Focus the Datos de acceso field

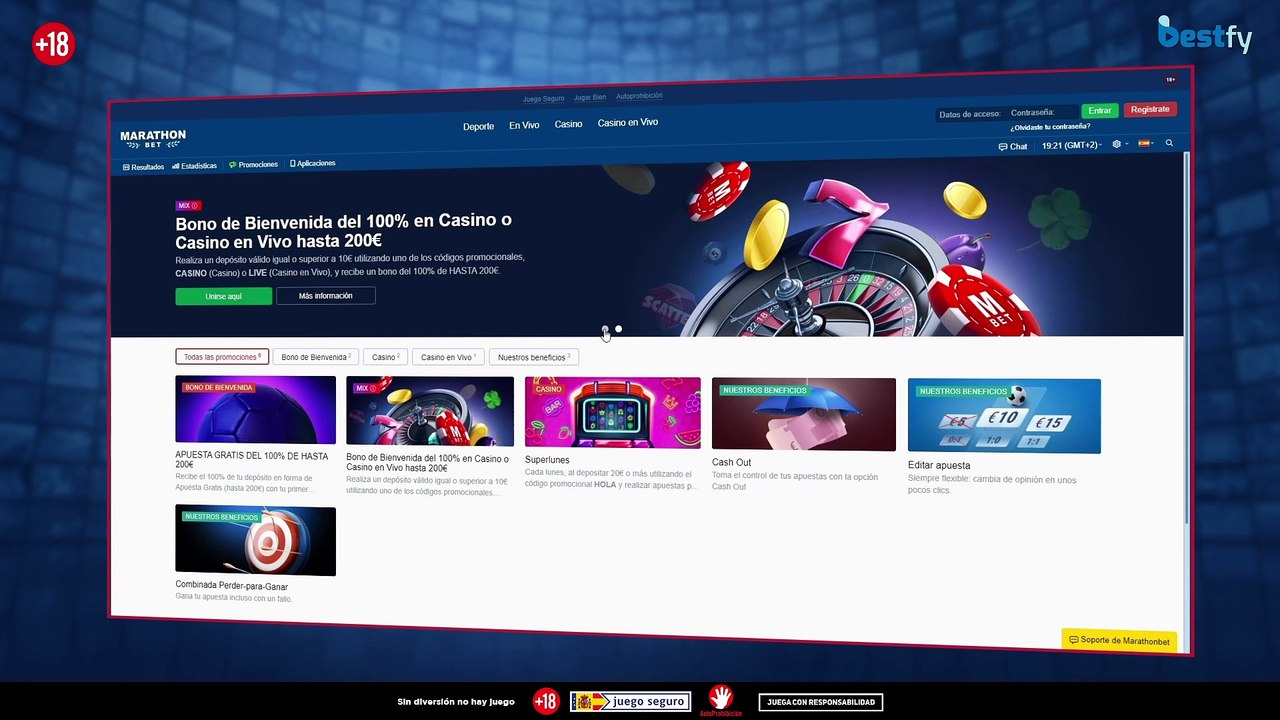[x=970, y=114]
